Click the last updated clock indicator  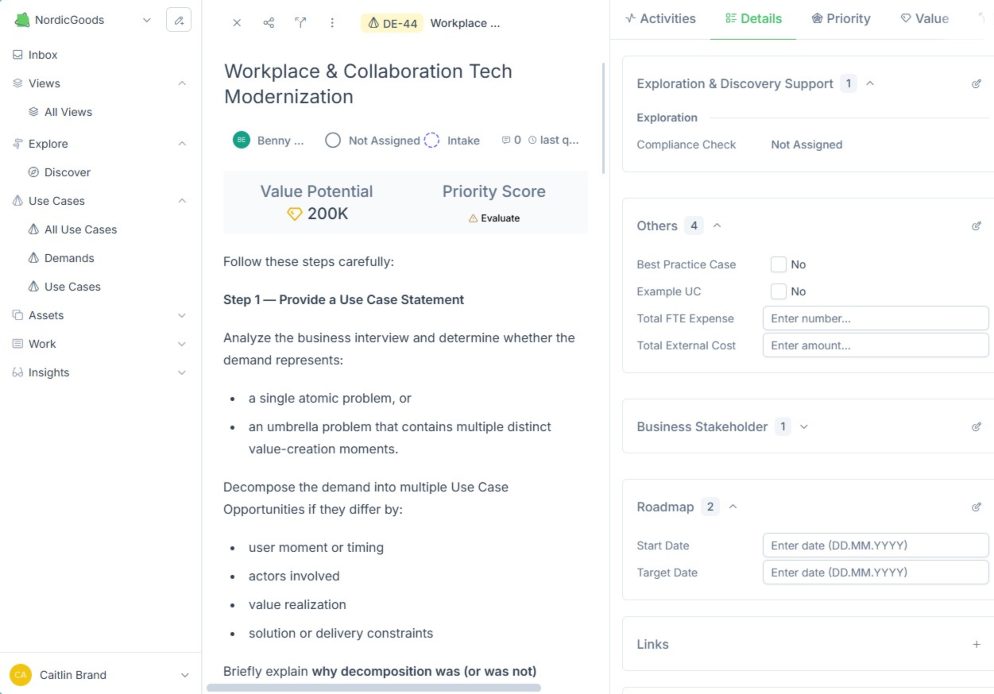point(532,140)
